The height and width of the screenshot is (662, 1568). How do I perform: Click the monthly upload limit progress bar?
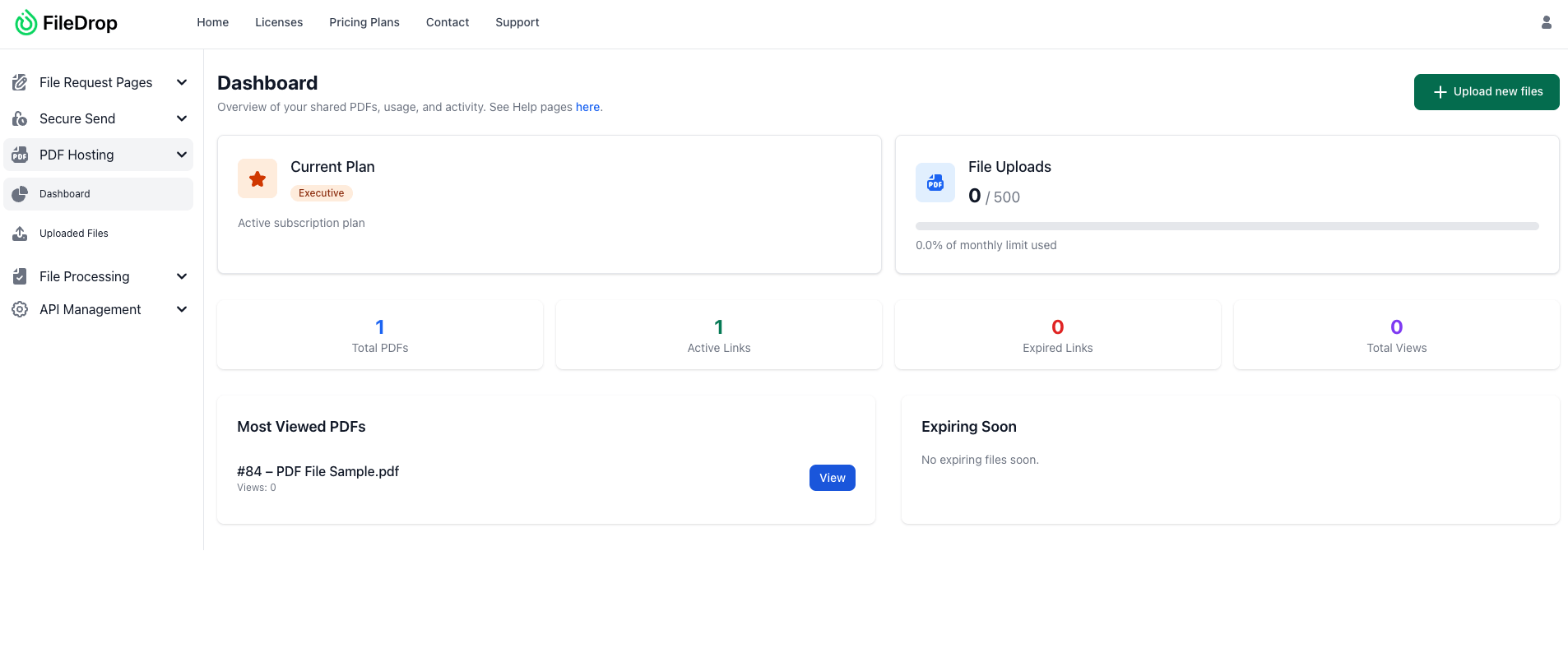pos(1227,226)
